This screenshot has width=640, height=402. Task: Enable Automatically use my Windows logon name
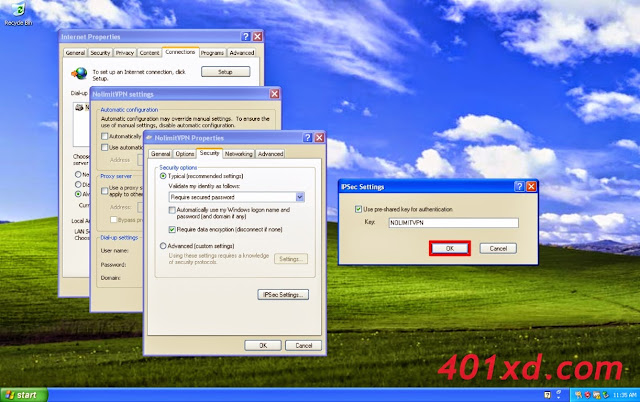pos(172,210)
